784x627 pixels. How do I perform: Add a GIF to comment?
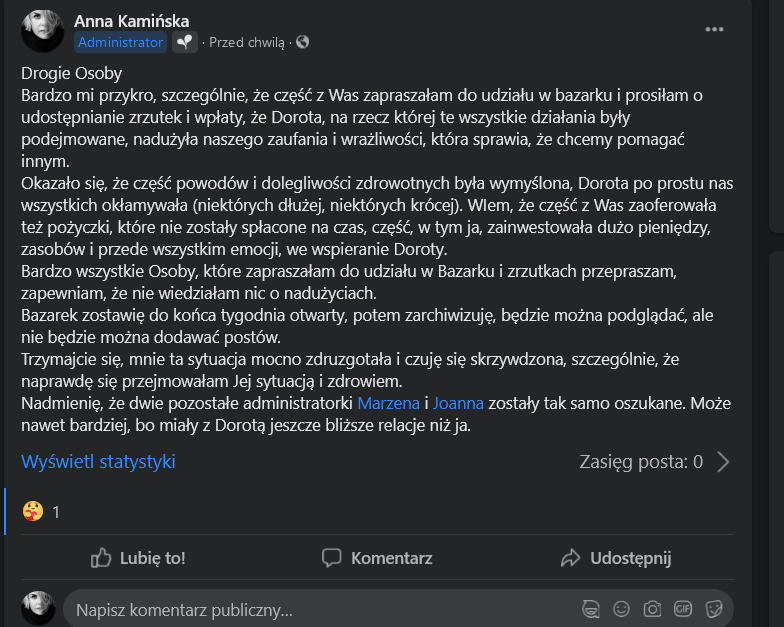click(x=683, y=609)
